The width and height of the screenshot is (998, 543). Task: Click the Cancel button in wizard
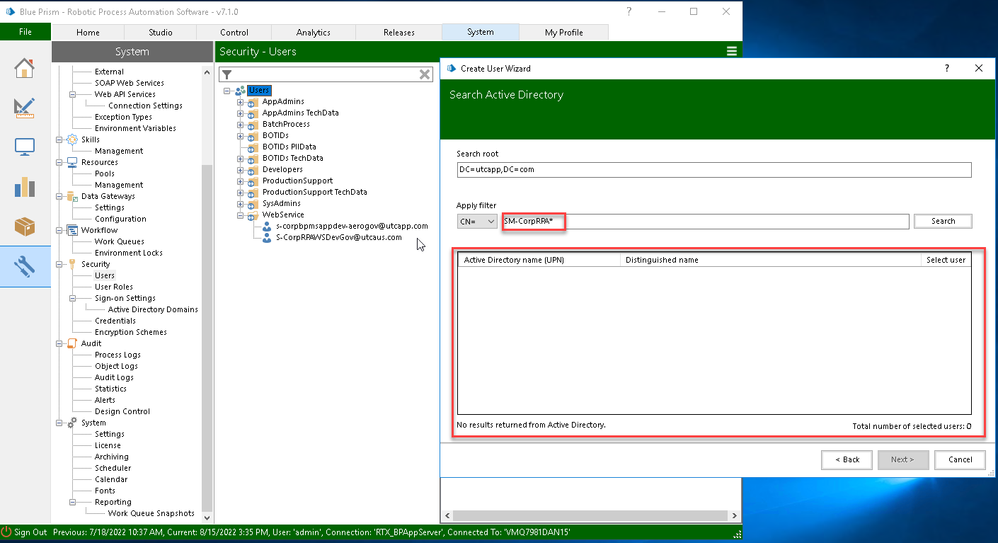960,460
